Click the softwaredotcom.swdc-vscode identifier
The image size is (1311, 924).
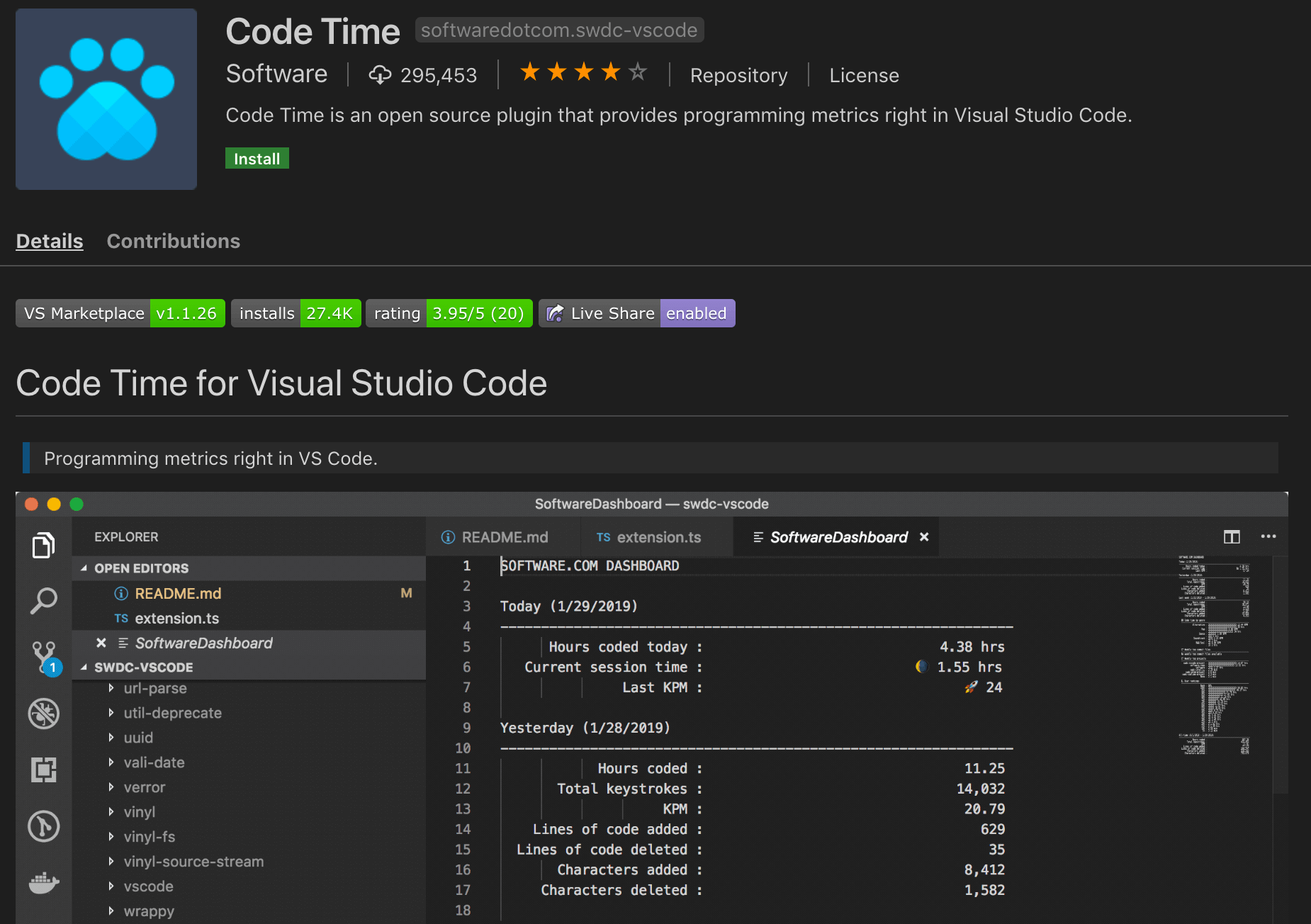(559, 30)
